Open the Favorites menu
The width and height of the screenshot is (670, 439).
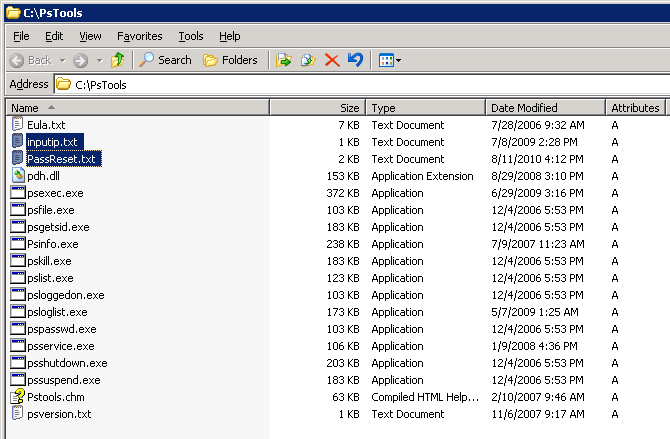[140, 36]
